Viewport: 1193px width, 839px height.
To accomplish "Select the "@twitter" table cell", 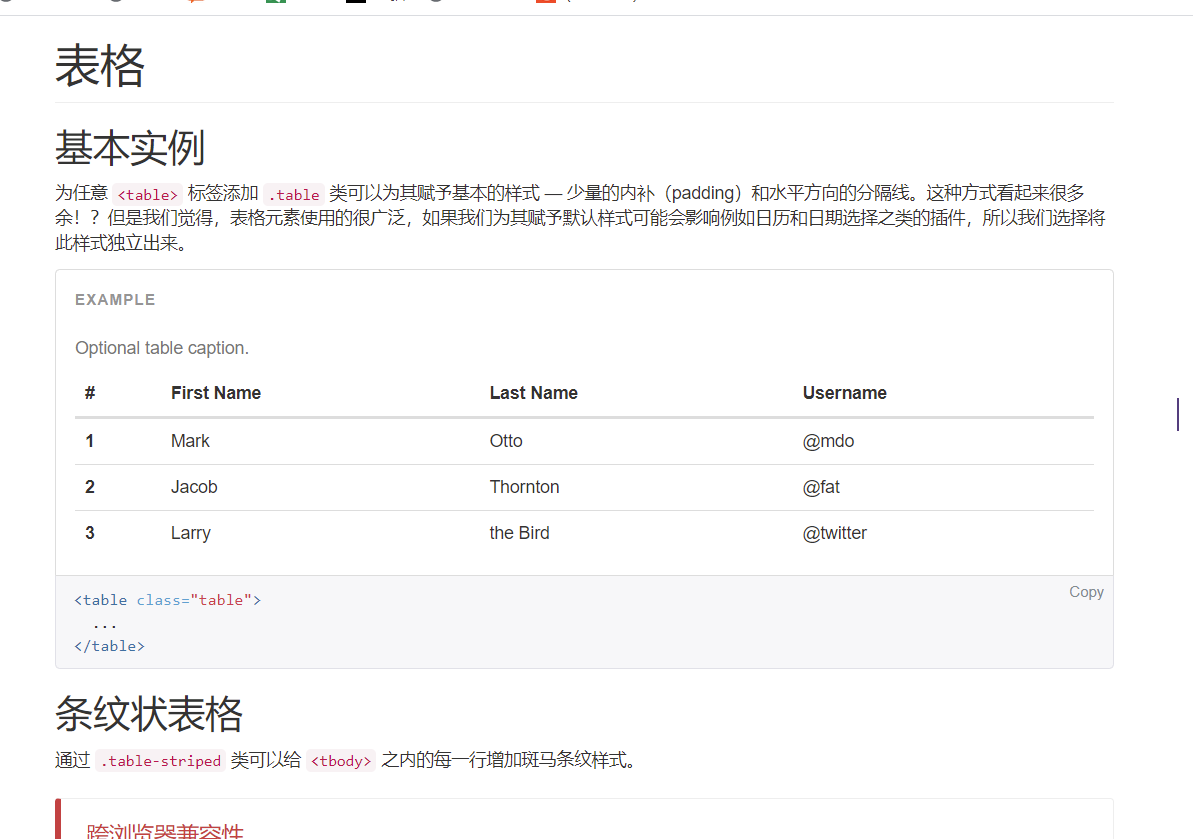I will click(x=835, y=533).
